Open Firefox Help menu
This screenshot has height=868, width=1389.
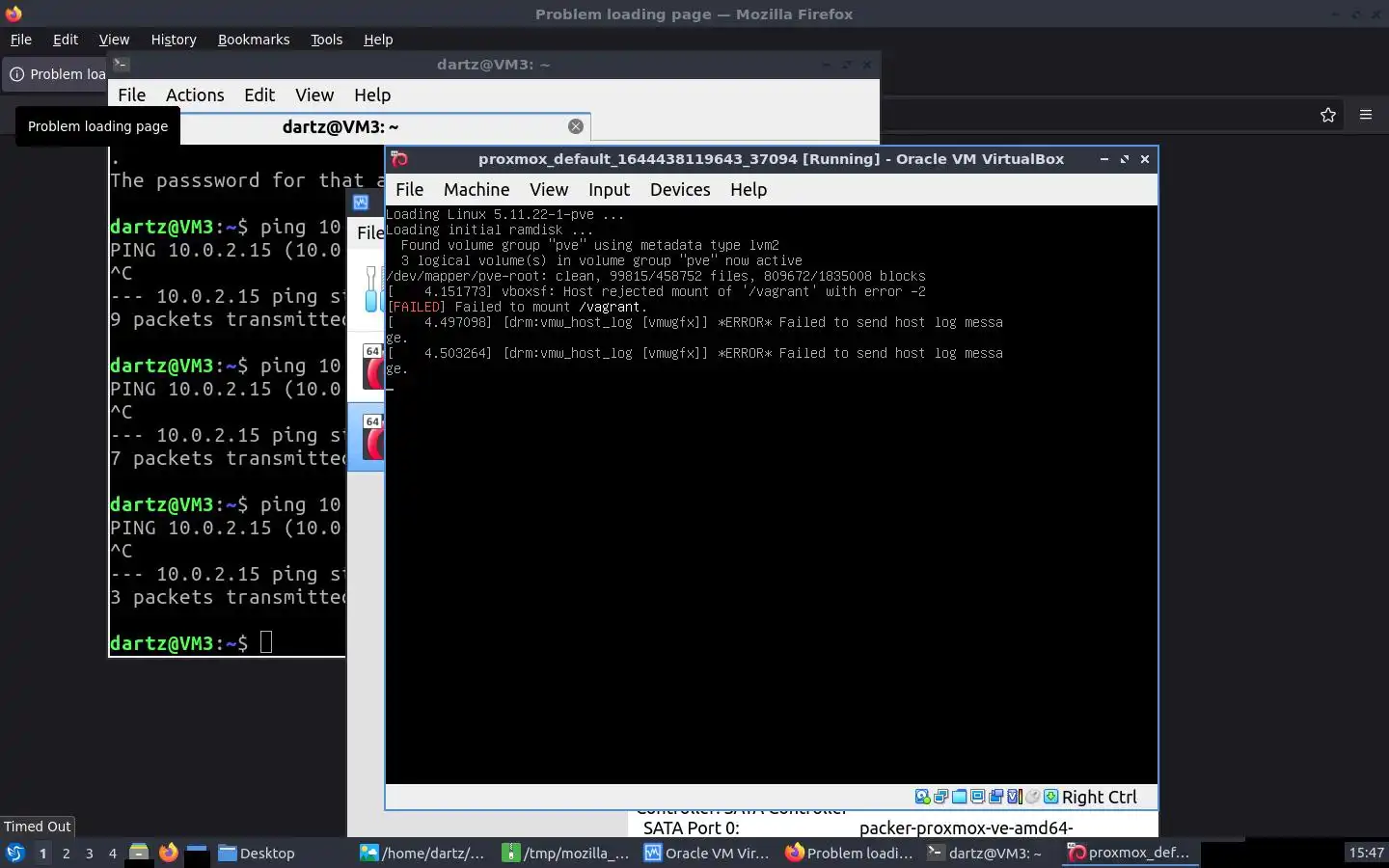[378, 40]
